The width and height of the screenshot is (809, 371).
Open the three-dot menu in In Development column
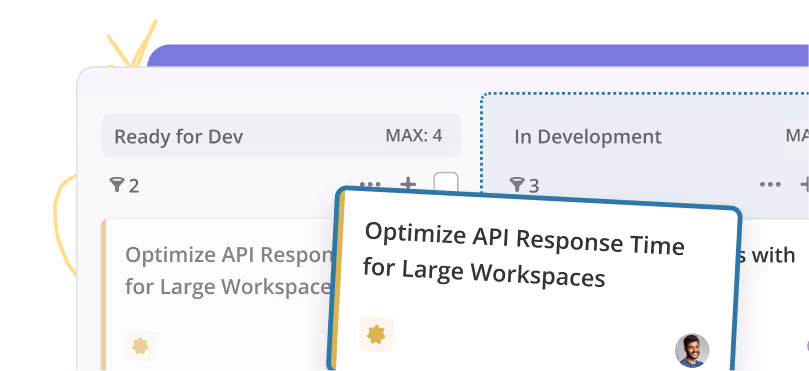770,184
